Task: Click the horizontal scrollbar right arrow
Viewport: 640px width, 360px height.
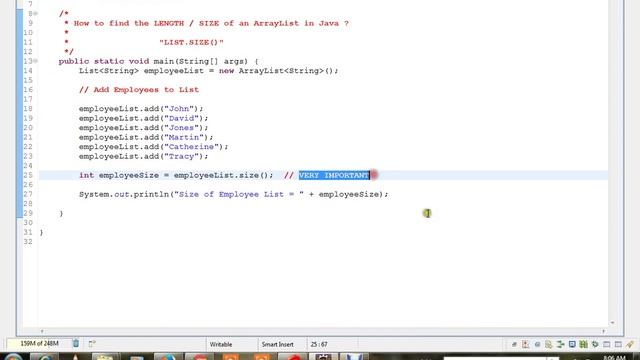Action: [x=604, y=331]
